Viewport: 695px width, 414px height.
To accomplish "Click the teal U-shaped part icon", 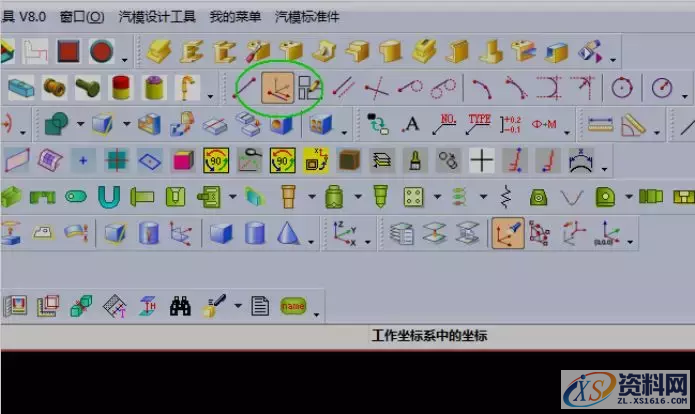I will (x=109, y=196).
